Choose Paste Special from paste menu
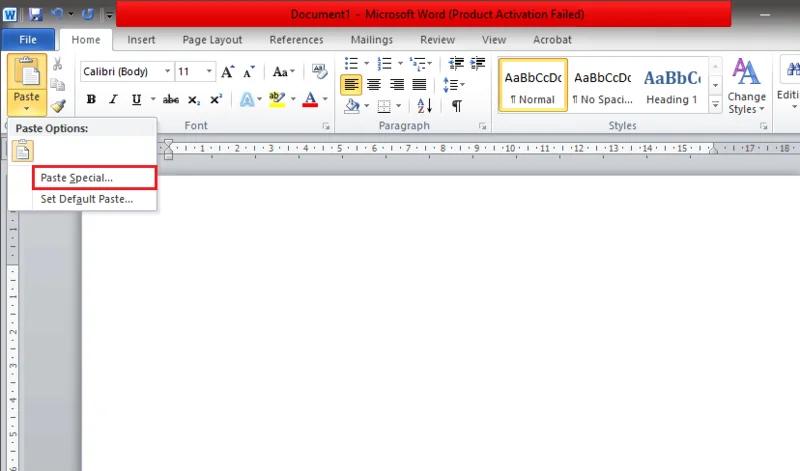The width and height of the screenshot is (800, 471). pyautogui.click(x=94, y=178)
